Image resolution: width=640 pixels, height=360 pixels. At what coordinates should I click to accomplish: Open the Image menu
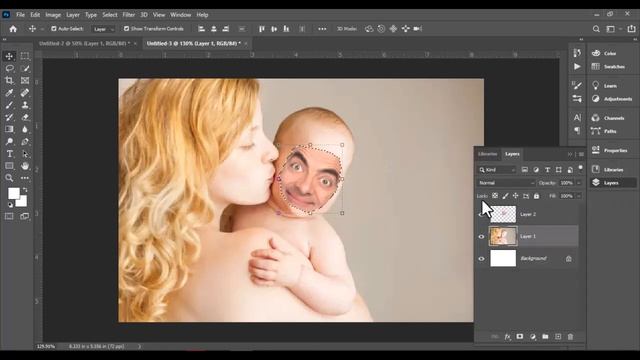tap(53, 15)
